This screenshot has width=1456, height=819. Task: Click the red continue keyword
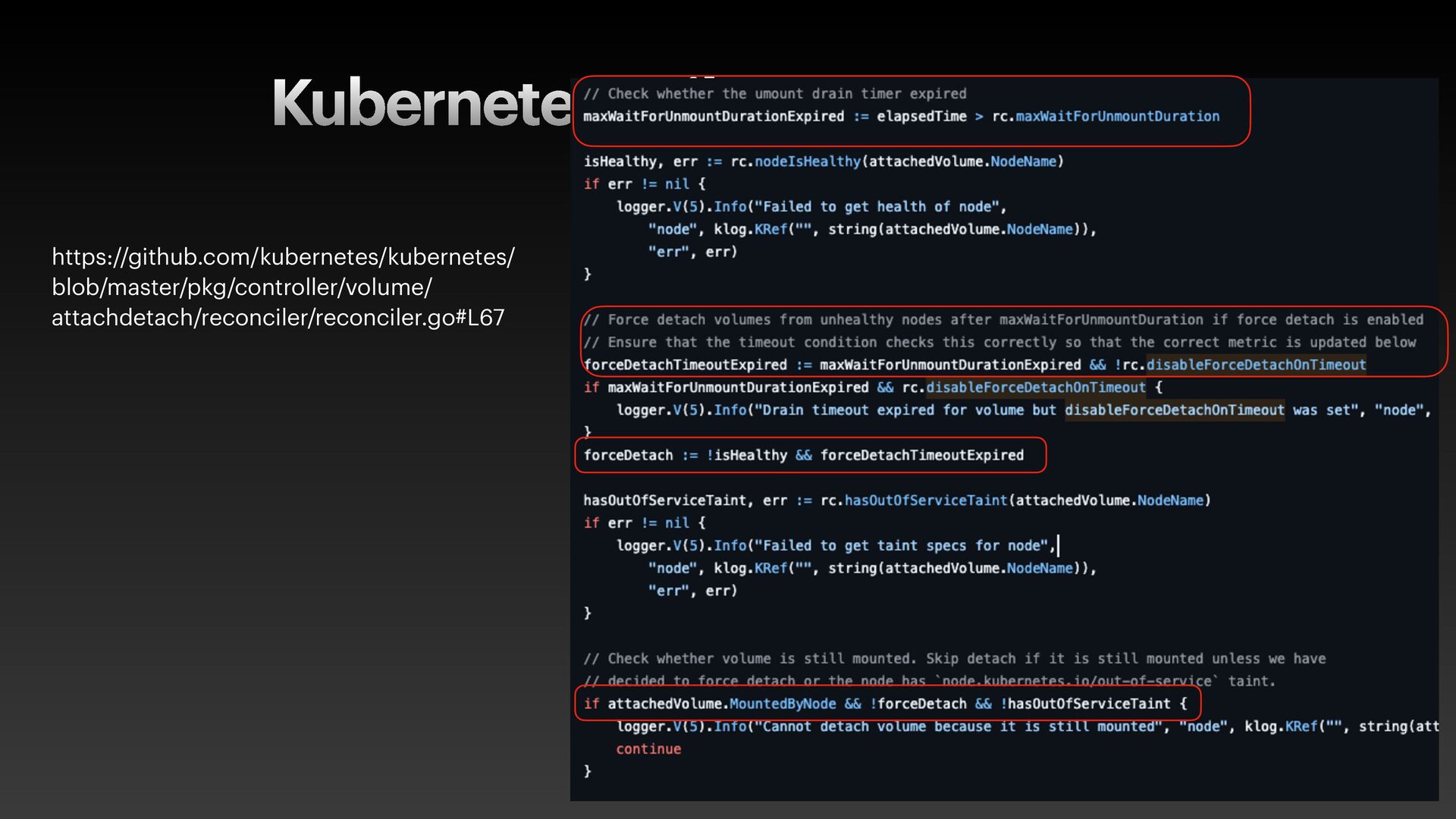click(x=648, y=749)
